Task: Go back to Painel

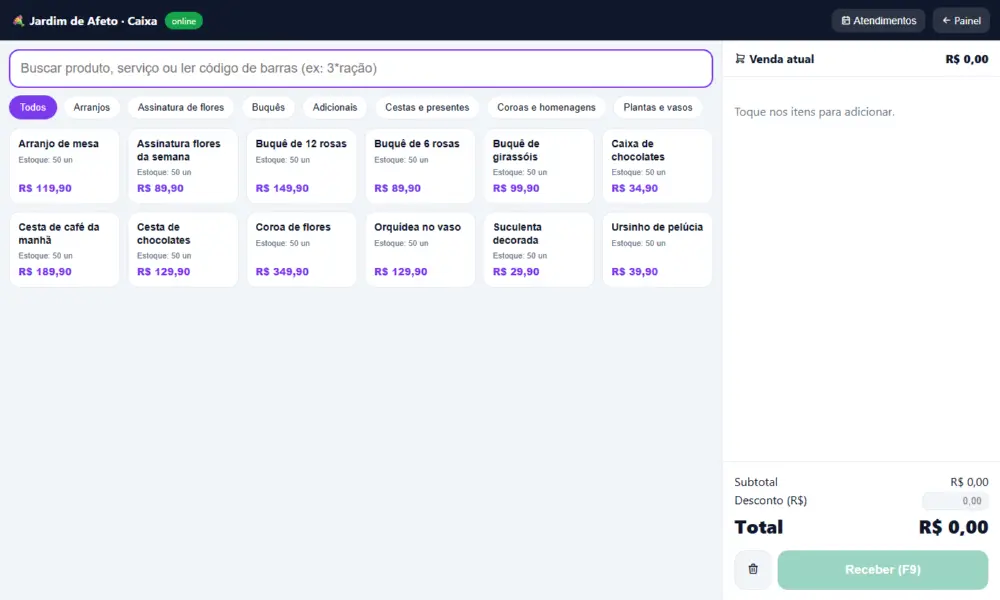Action: [961, 20]
